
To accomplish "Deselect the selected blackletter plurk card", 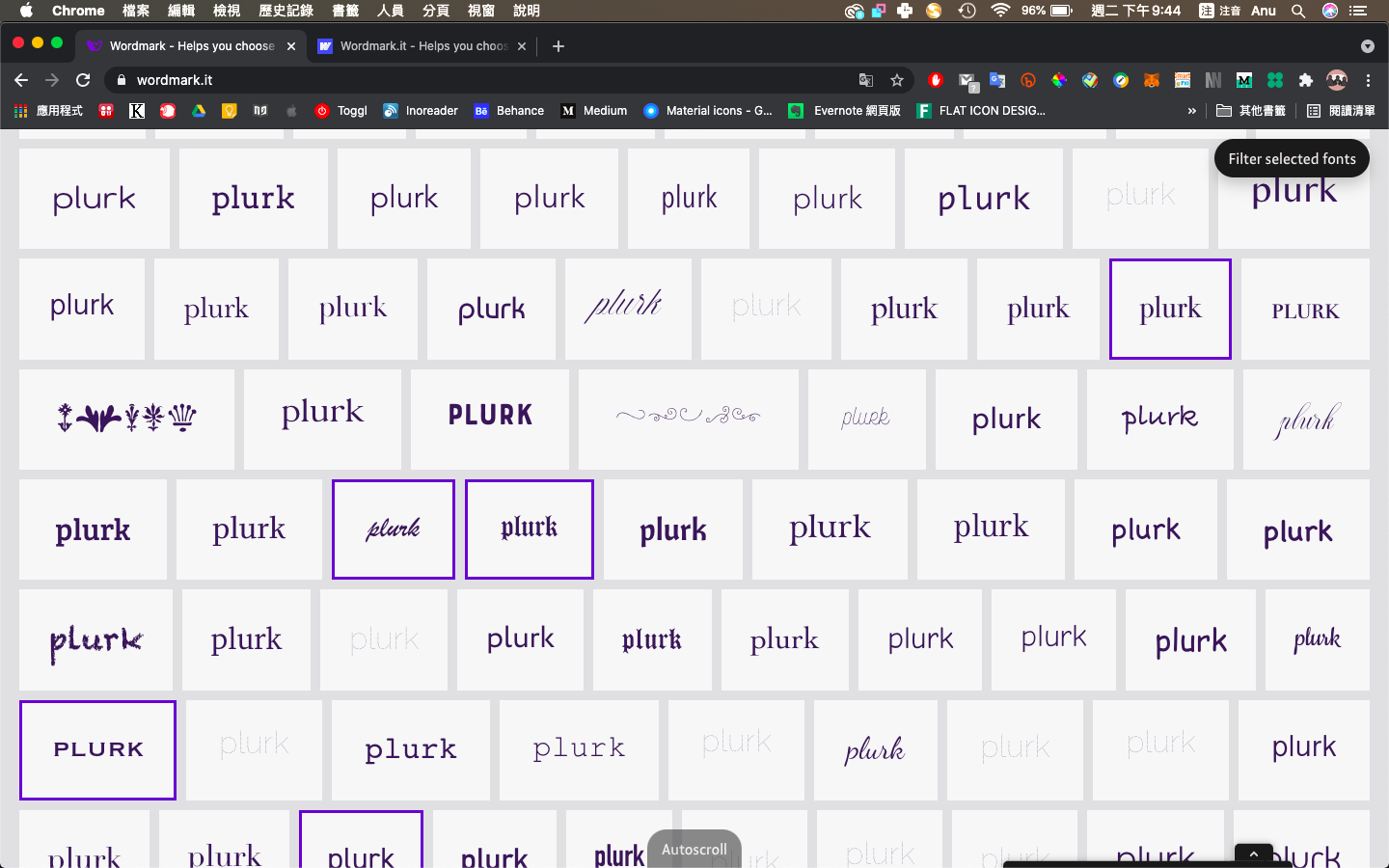I will 530,529.
